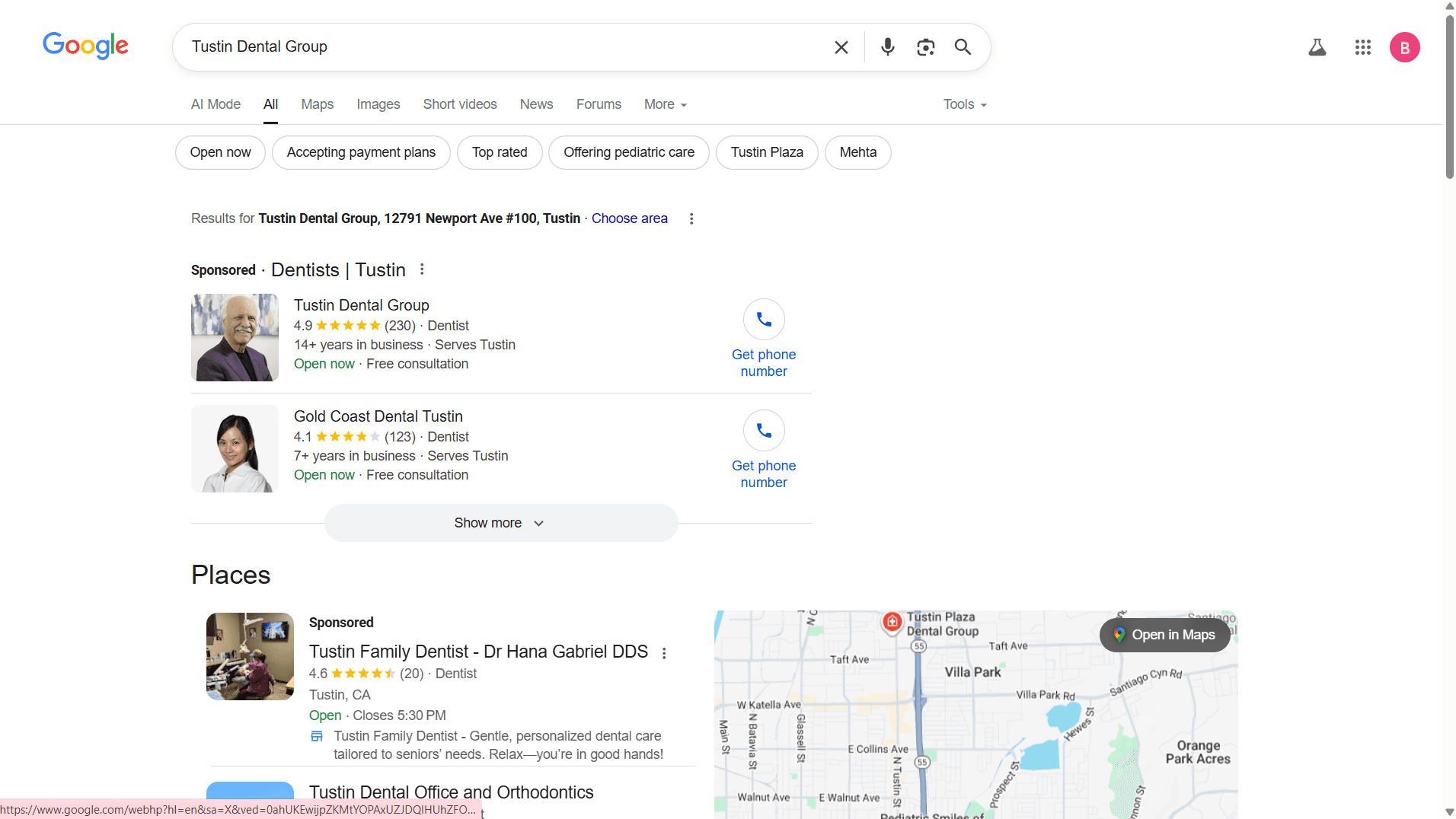Screen dimensions: 1456x819
Task: Start voice search with the microphone icon
Action: (x=887, y=47)
